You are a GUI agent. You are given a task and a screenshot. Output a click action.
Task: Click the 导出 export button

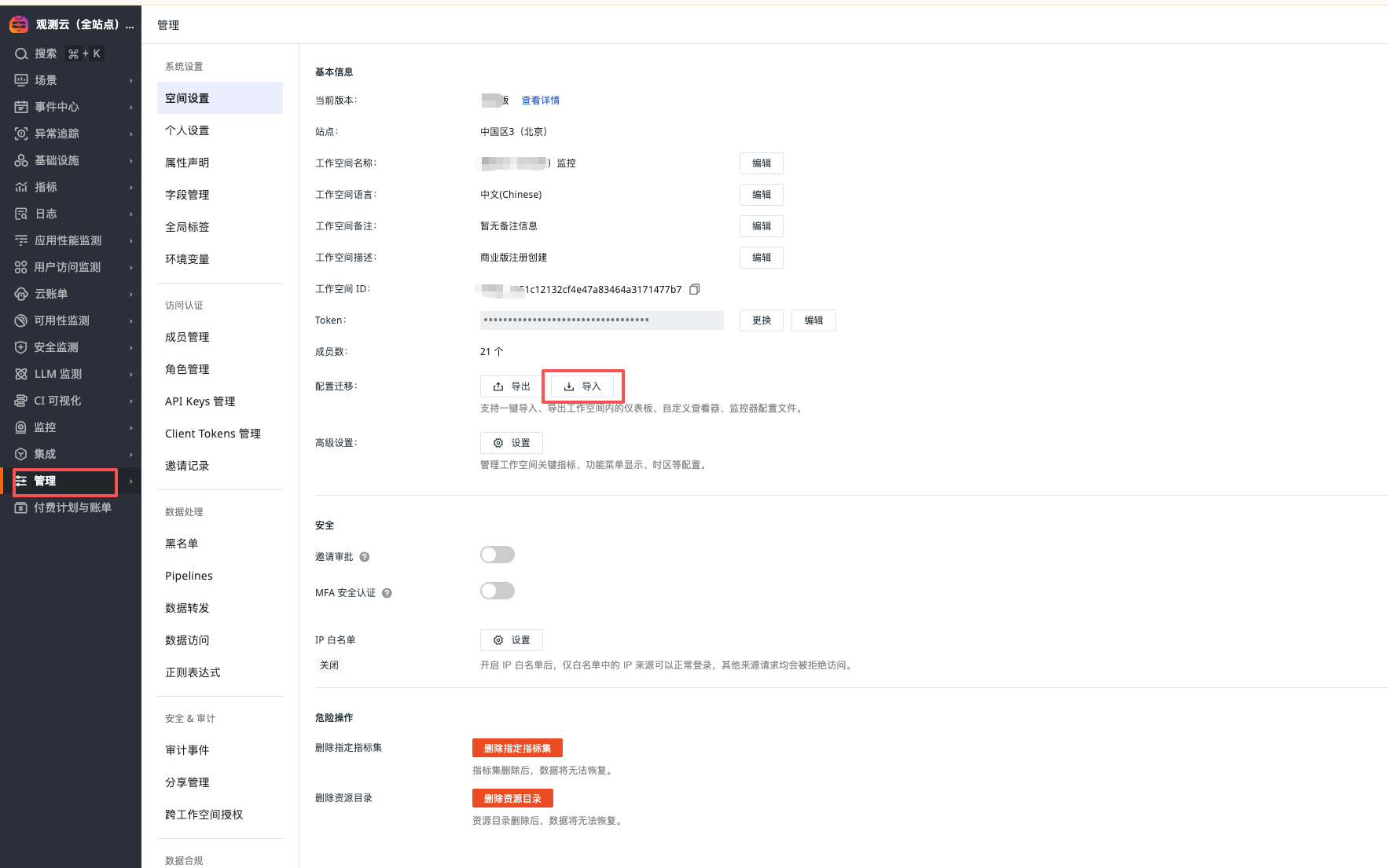[511, 386]
